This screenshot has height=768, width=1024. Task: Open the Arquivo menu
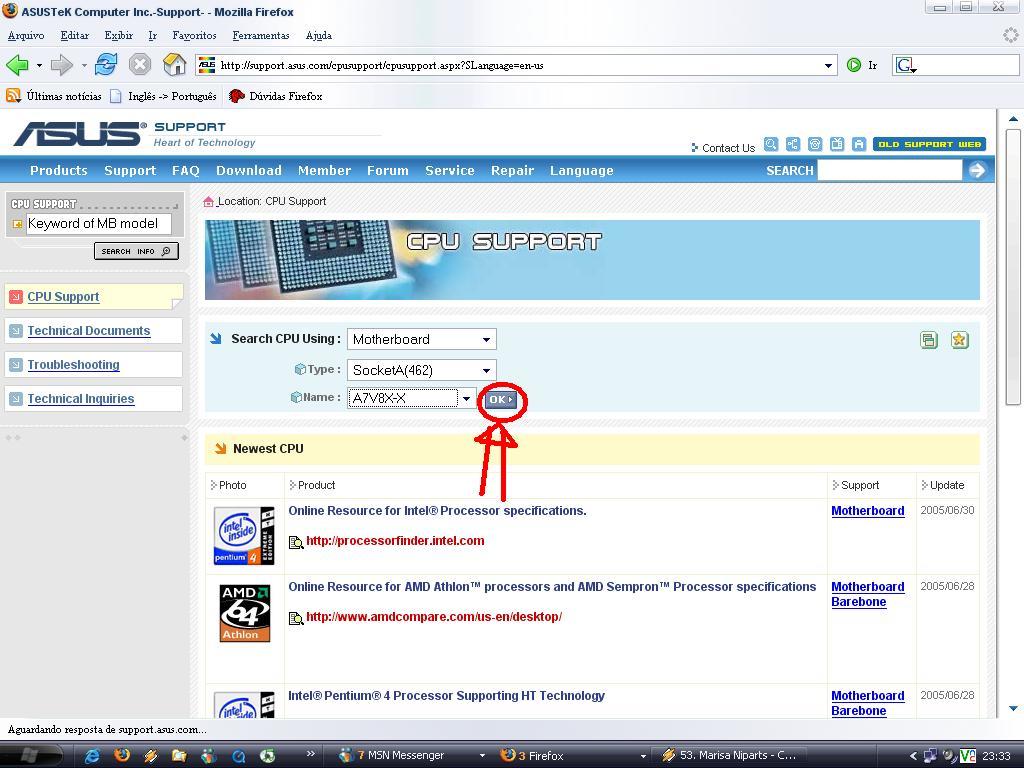pos(26,35)
